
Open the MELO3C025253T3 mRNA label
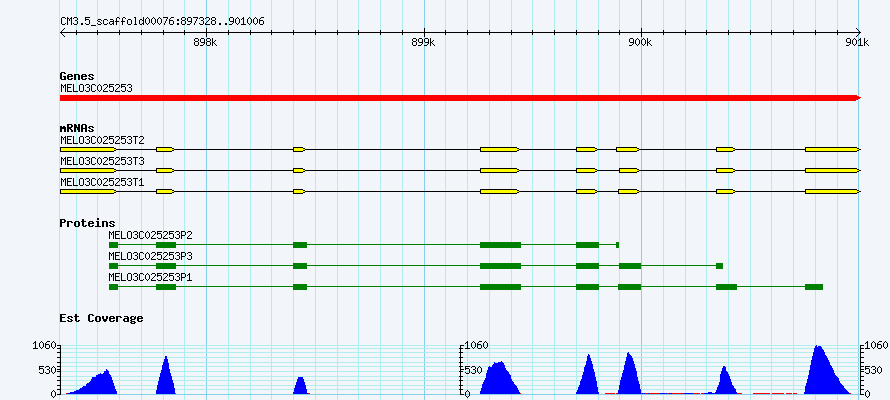(102, 161)
